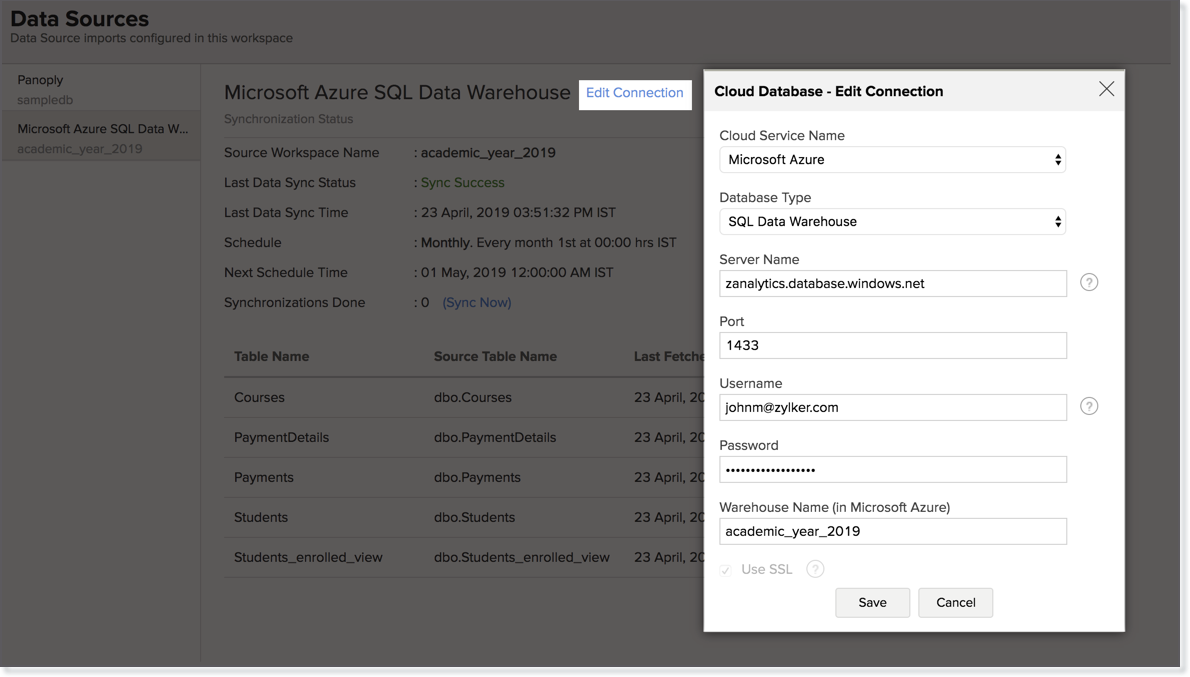The width and height of the screenshot is (1190, 677).
Task: Close the Edit Connection dialog
Action: point(1106,90)
